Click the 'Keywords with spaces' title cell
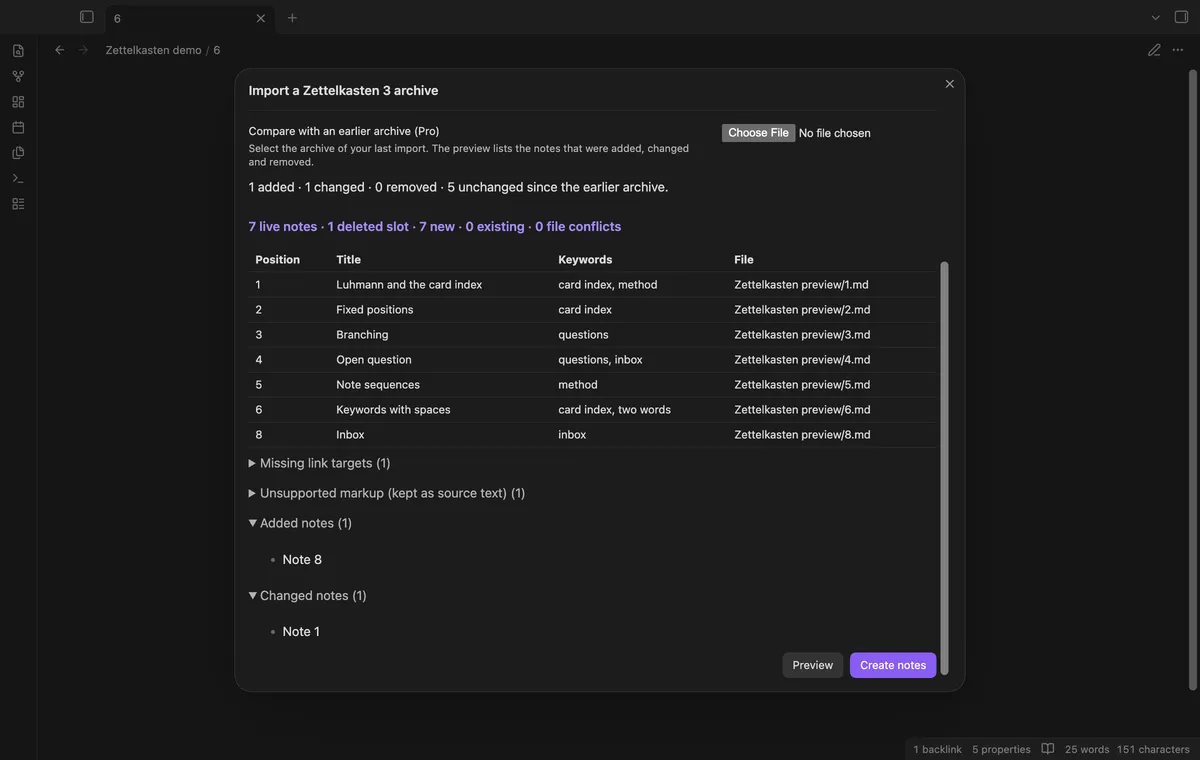Image resolution: width=1200 pixels, height=760 pixels. (x=393, y=410)
